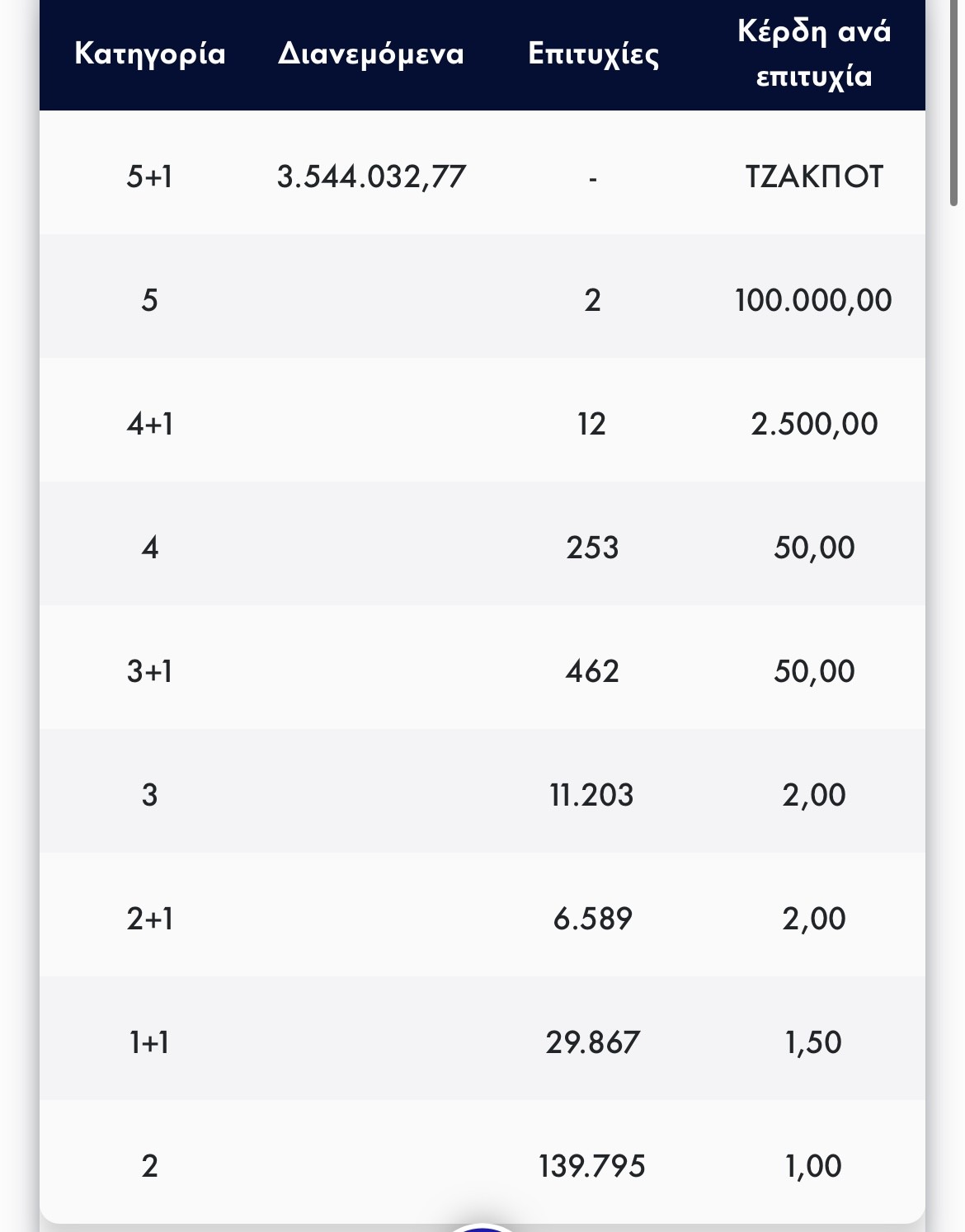The height and width of the screenshot is (1232, 965).
Task: Click the 462 winners count
Action: 592,671
